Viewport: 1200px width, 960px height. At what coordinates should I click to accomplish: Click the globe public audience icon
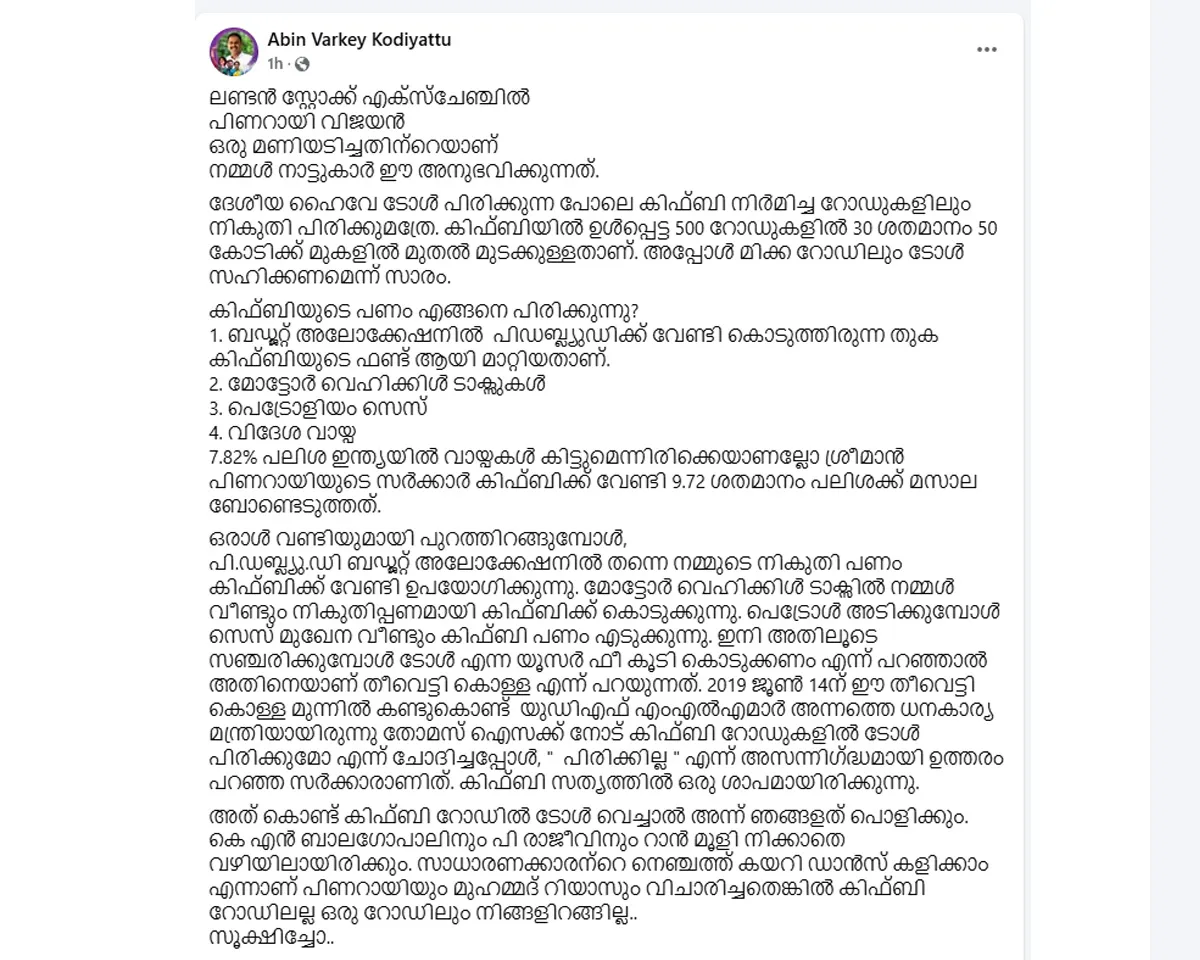pos(302,64)
